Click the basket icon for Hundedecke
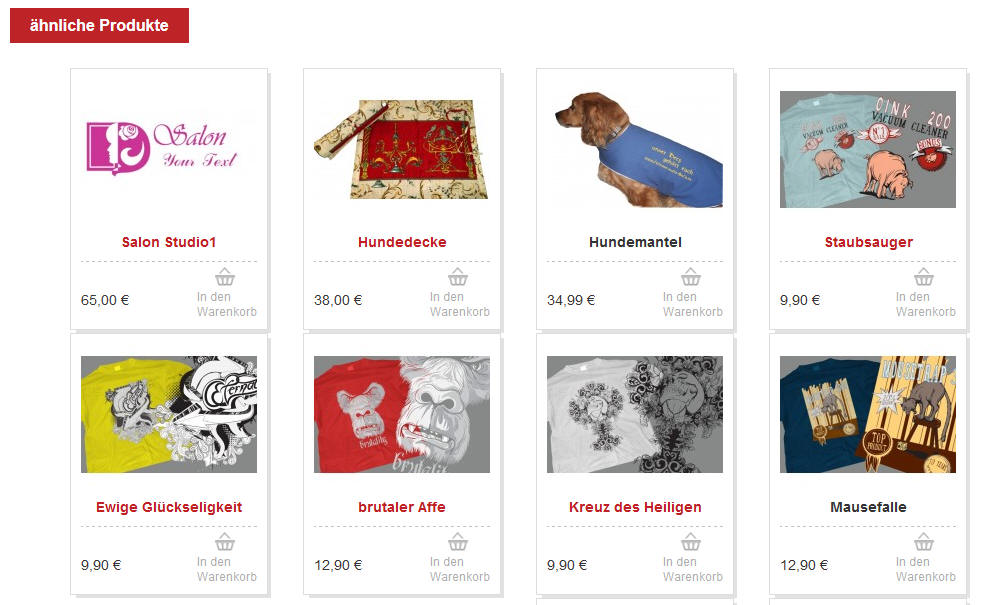The height and width of the screenshot is (605, 992). 458,277
